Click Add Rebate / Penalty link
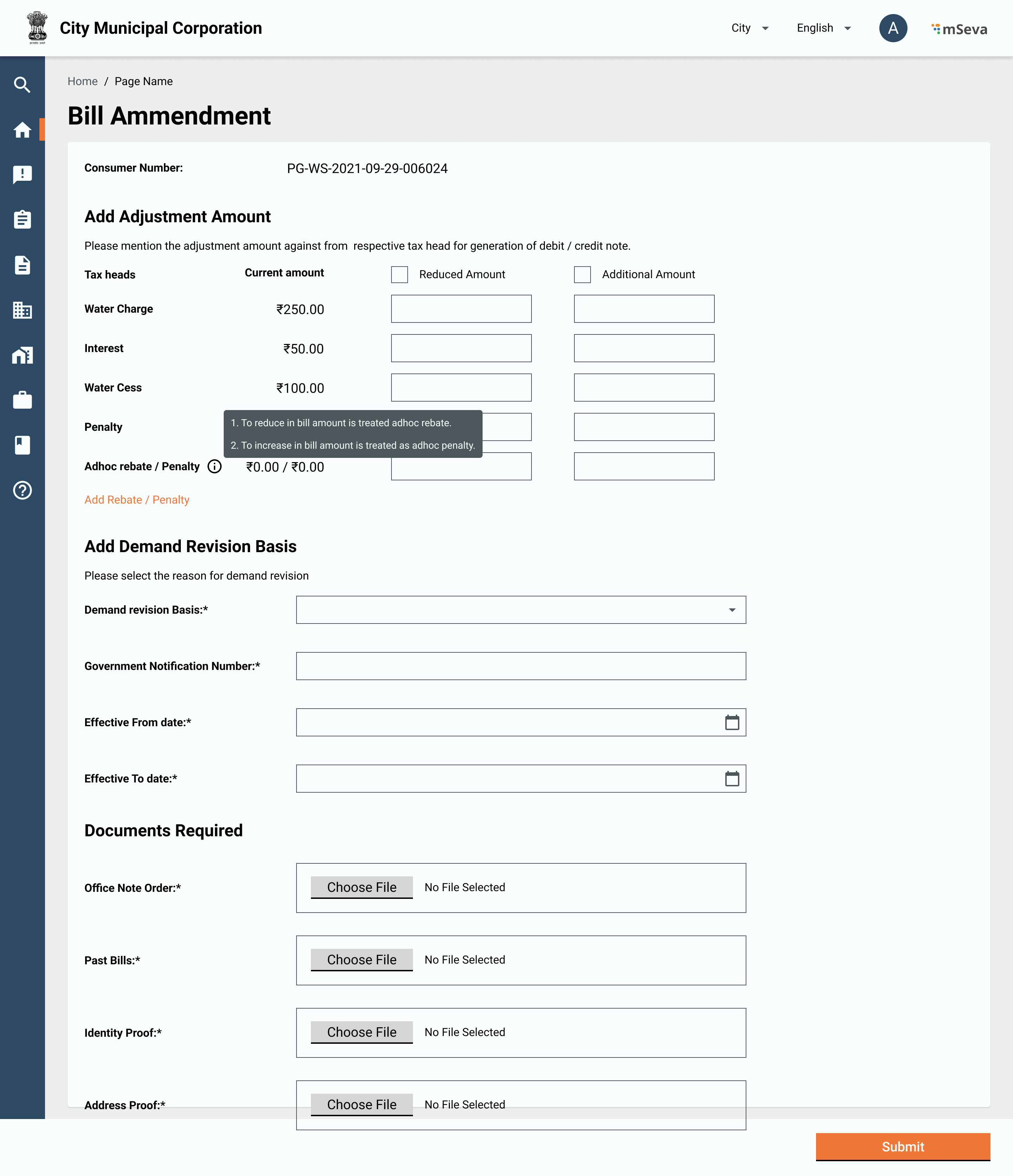 tap(137, 500)
